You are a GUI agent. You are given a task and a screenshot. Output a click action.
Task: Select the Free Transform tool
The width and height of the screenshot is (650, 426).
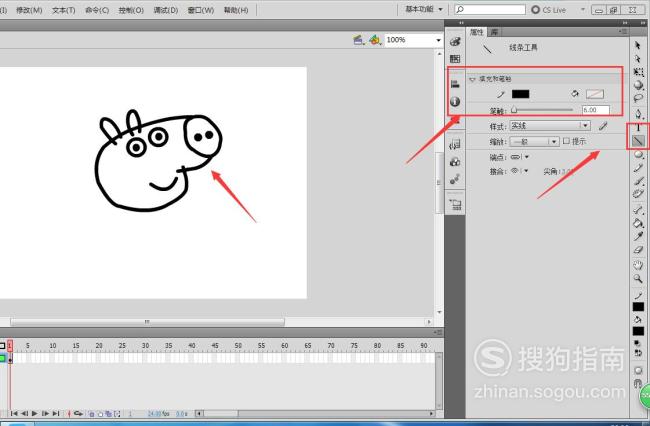[x=638, y=72]
